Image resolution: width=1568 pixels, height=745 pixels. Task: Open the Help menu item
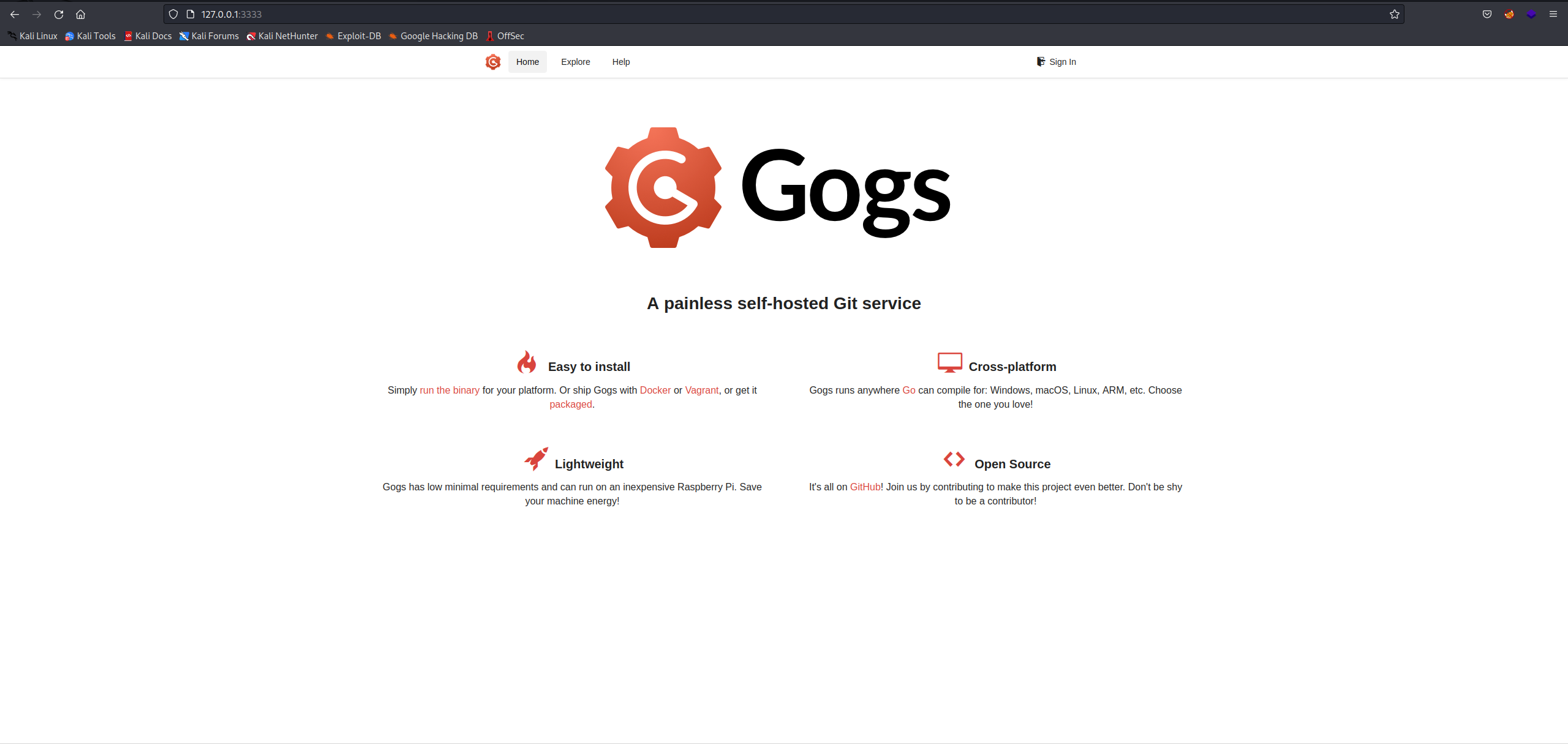click(x=620, y=62)
